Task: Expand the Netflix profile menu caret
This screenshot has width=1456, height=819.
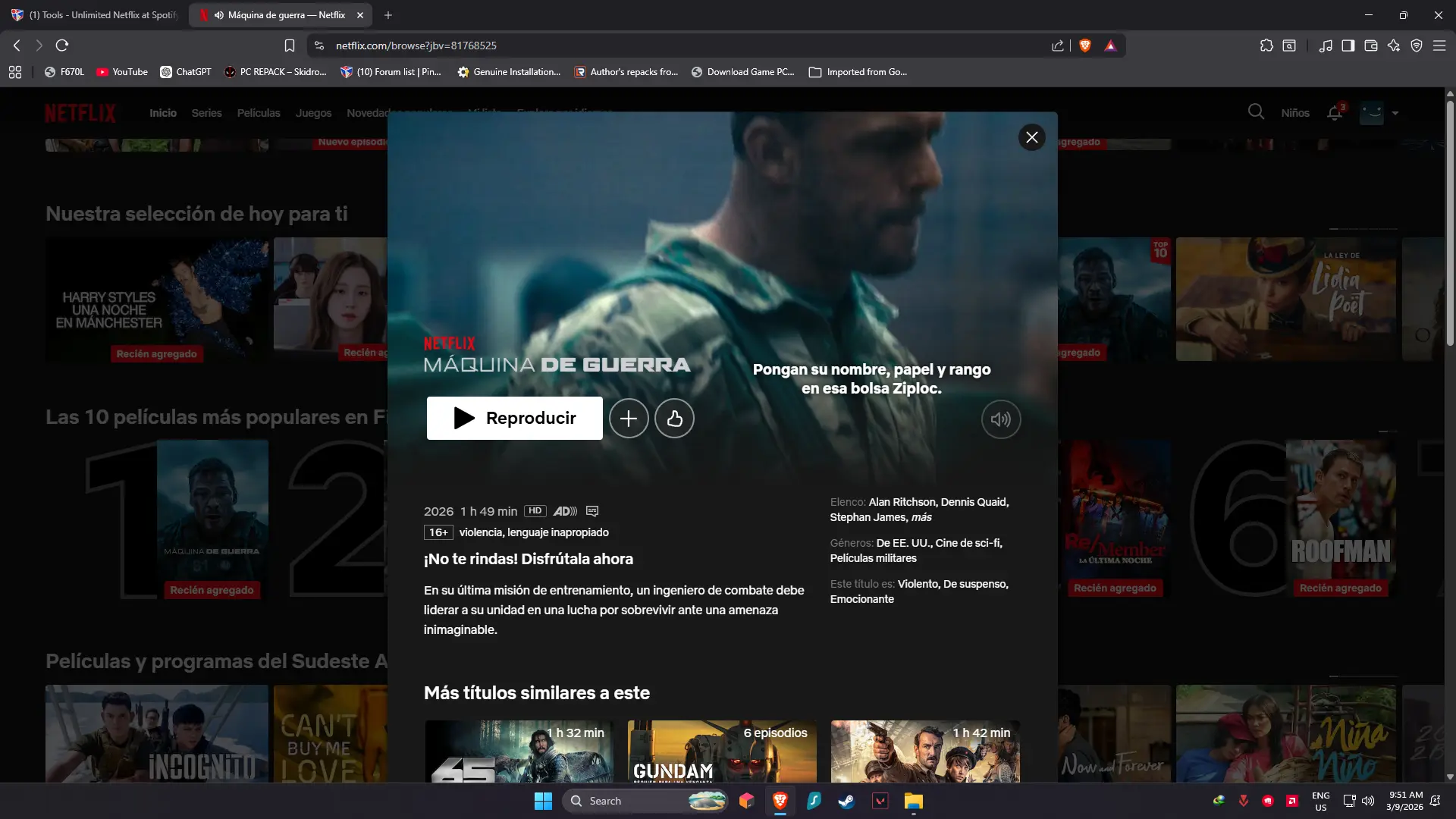Action: pyautogui.click(x=1395, y=113)
